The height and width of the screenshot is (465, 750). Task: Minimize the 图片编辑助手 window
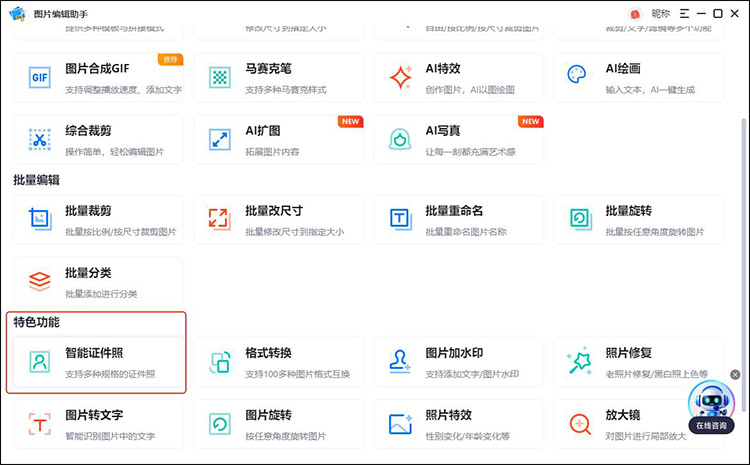pos(701,14)
